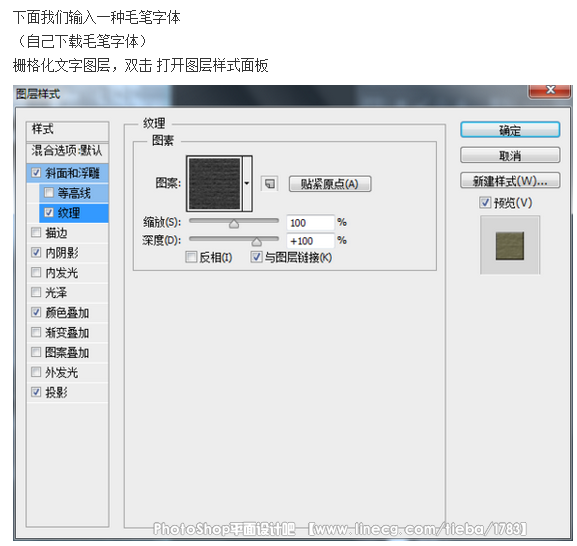Enable the 渐变叠加 checkbox
Image resolution: width=577 pixels, height=546 pixels.
click(36, 332)
